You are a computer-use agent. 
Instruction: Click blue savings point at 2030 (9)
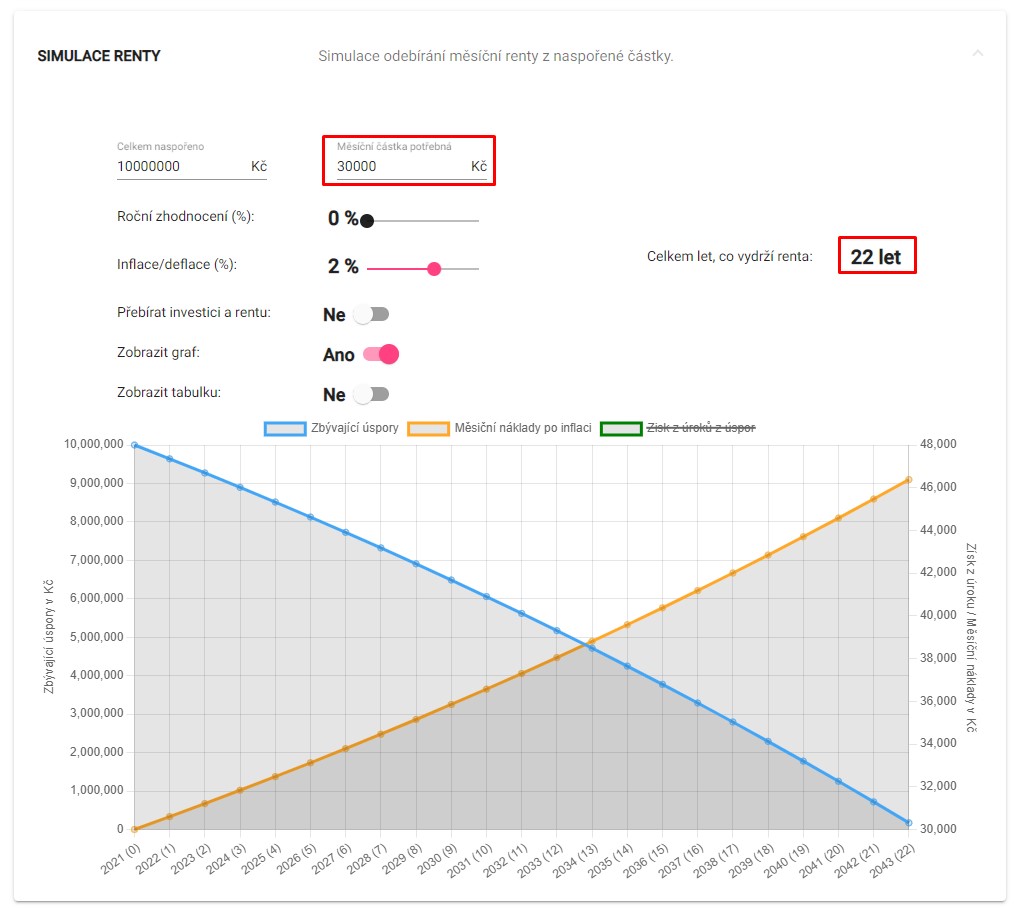click(450, 580)
